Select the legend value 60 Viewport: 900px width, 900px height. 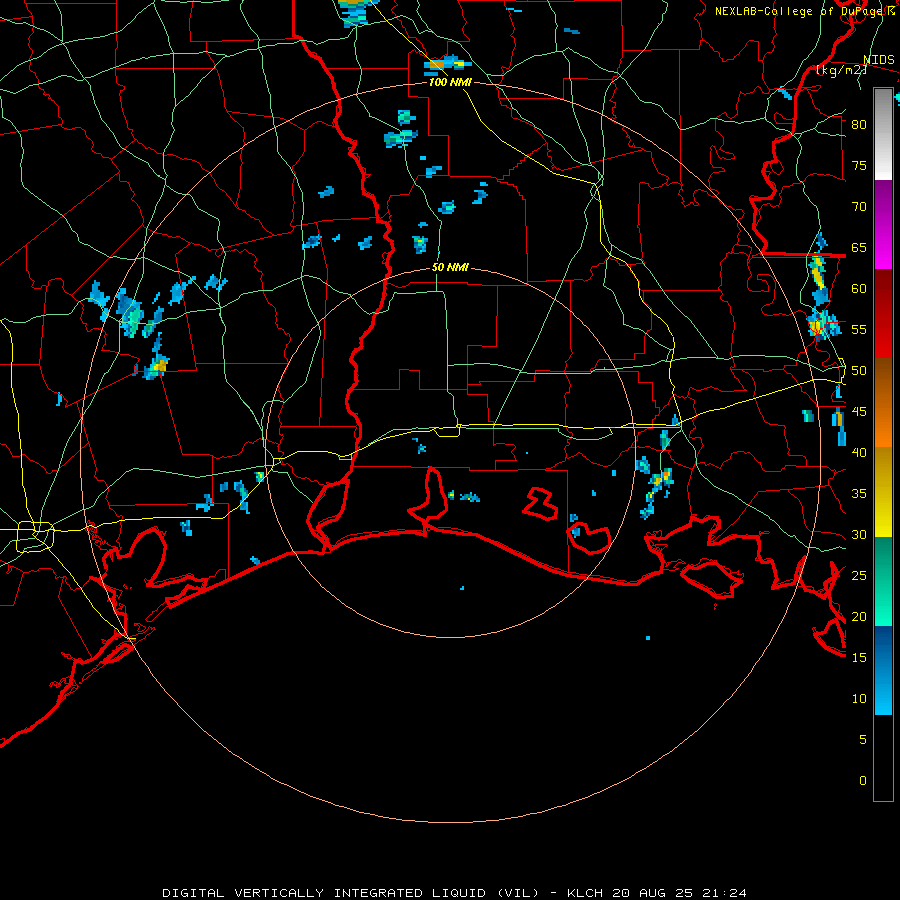click(859, 289)
